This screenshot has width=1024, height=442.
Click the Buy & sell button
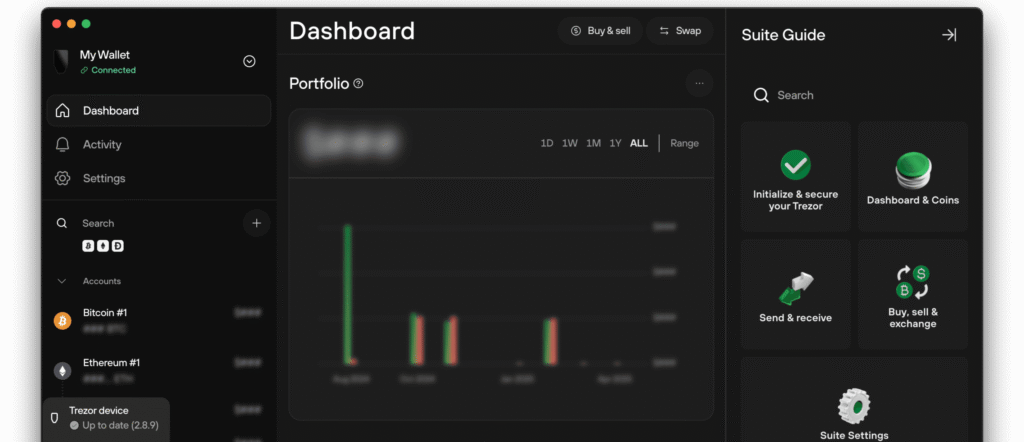[600, 31]
